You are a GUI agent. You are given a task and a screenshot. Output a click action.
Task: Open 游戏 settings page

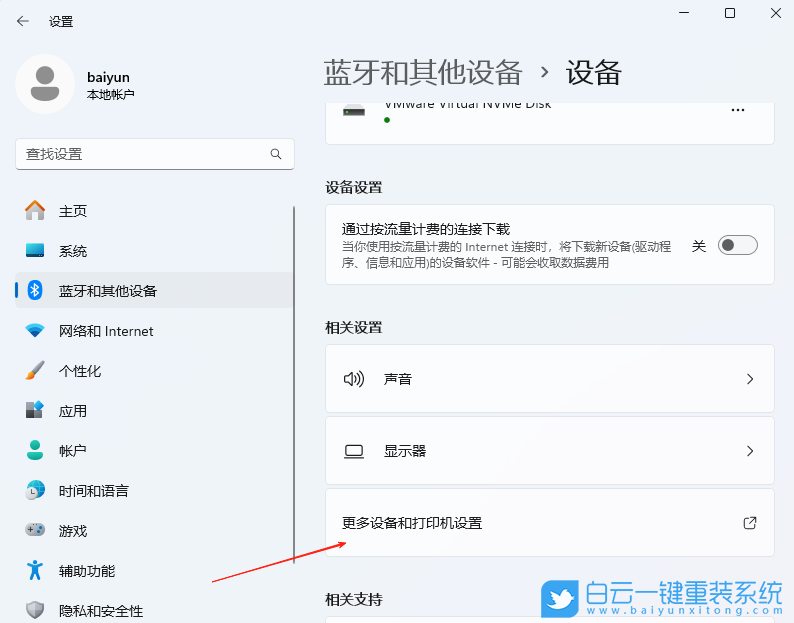coord(154,530)
